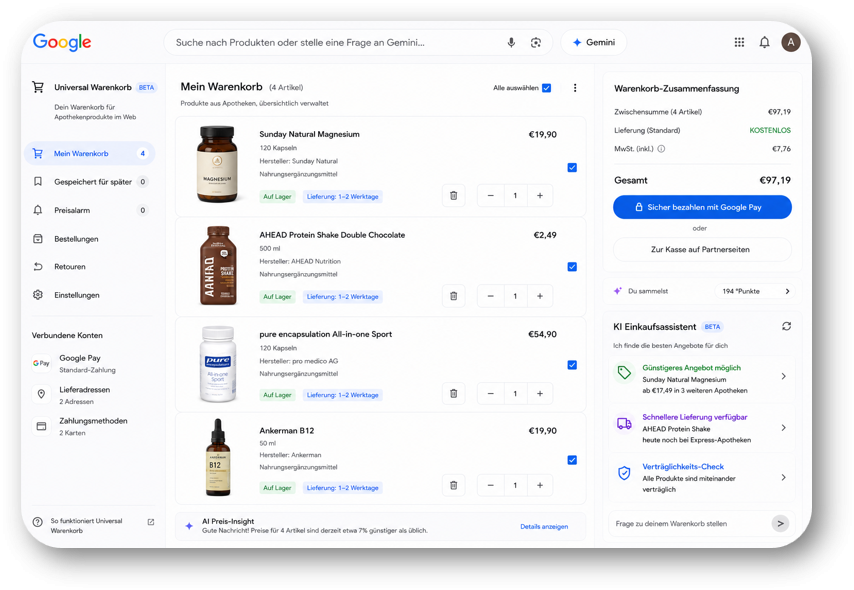Click the Lieferadressen pin icon
Image resolution: width=854 pixels, height=590 pixels.
[x=41, y=394]
